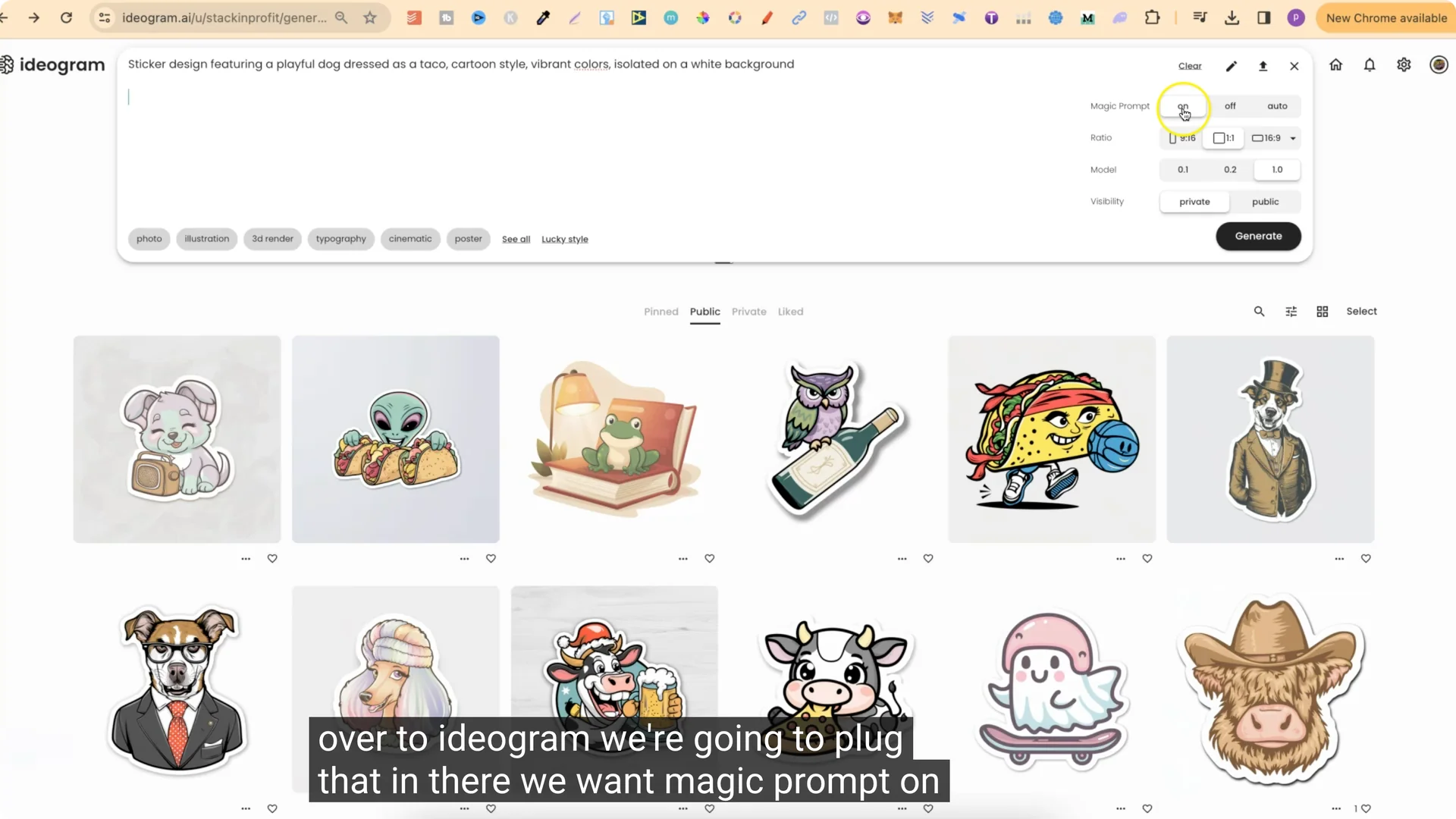This screenshot has height=819, width=1456.
Task: Open the prompt edit pencil icon
Action: click(1232, 66)
